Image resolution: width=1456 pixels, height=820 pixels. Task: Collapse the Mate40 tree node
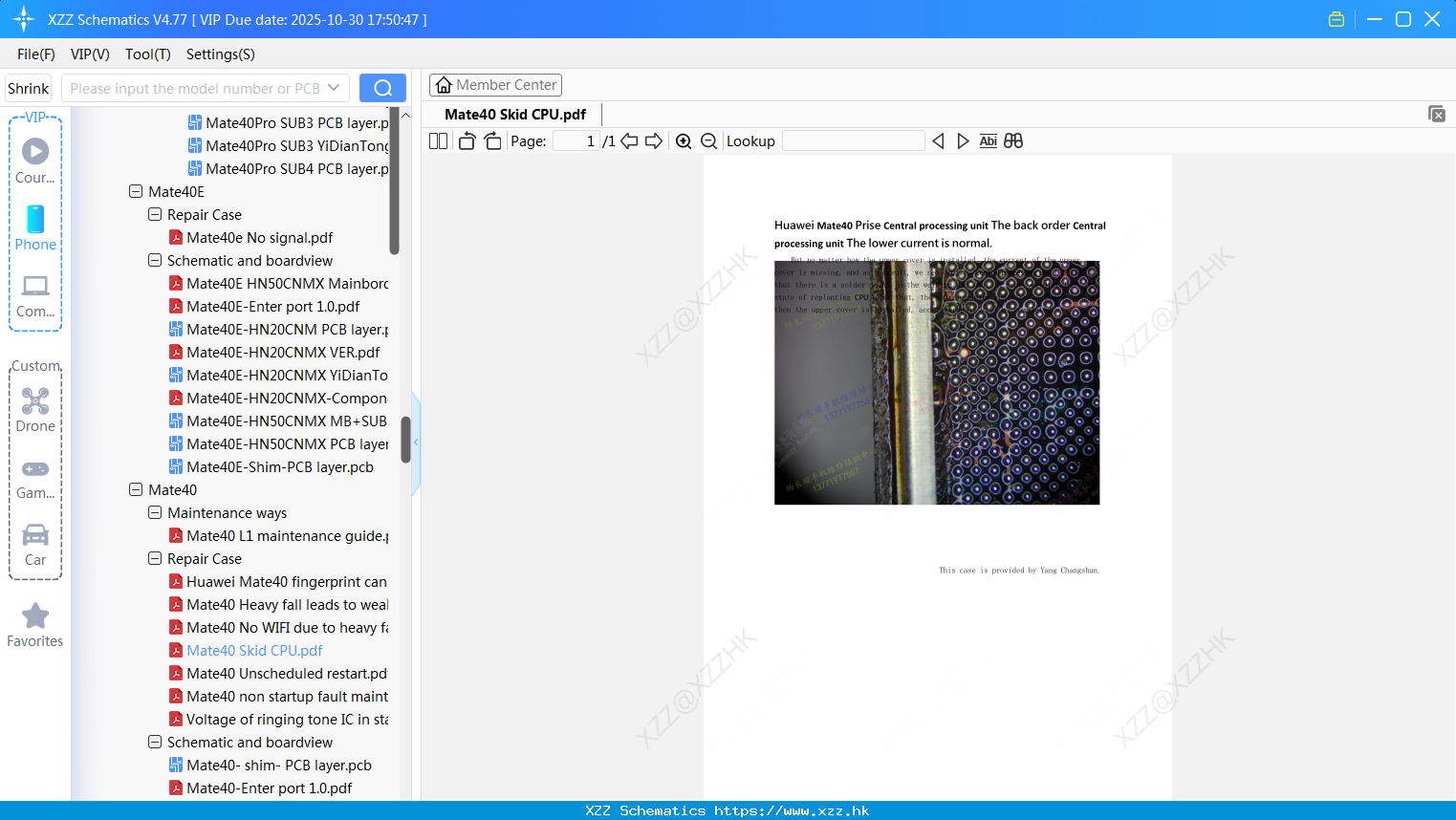tap(136, 489)
